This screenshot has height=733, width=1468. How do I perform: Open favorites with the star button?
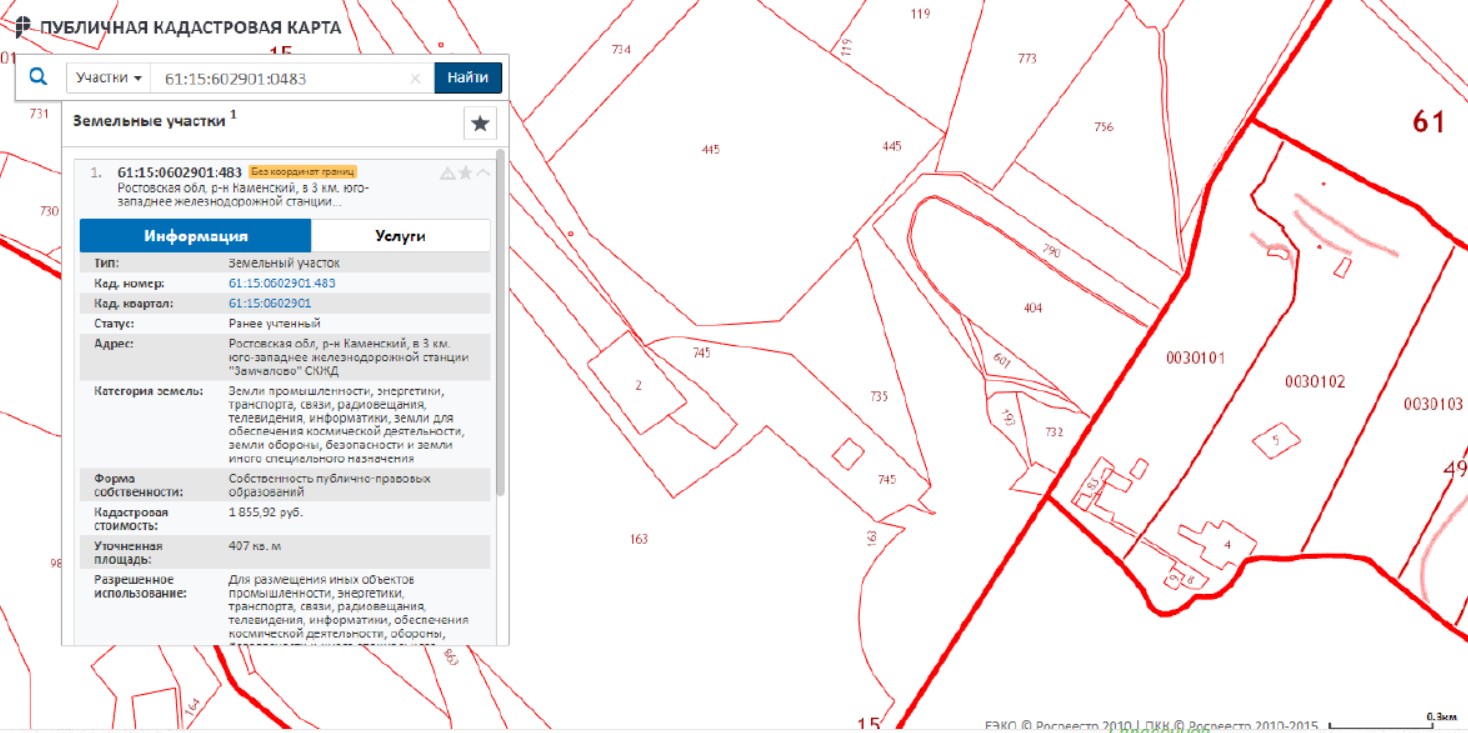click(x=480, y=123)
